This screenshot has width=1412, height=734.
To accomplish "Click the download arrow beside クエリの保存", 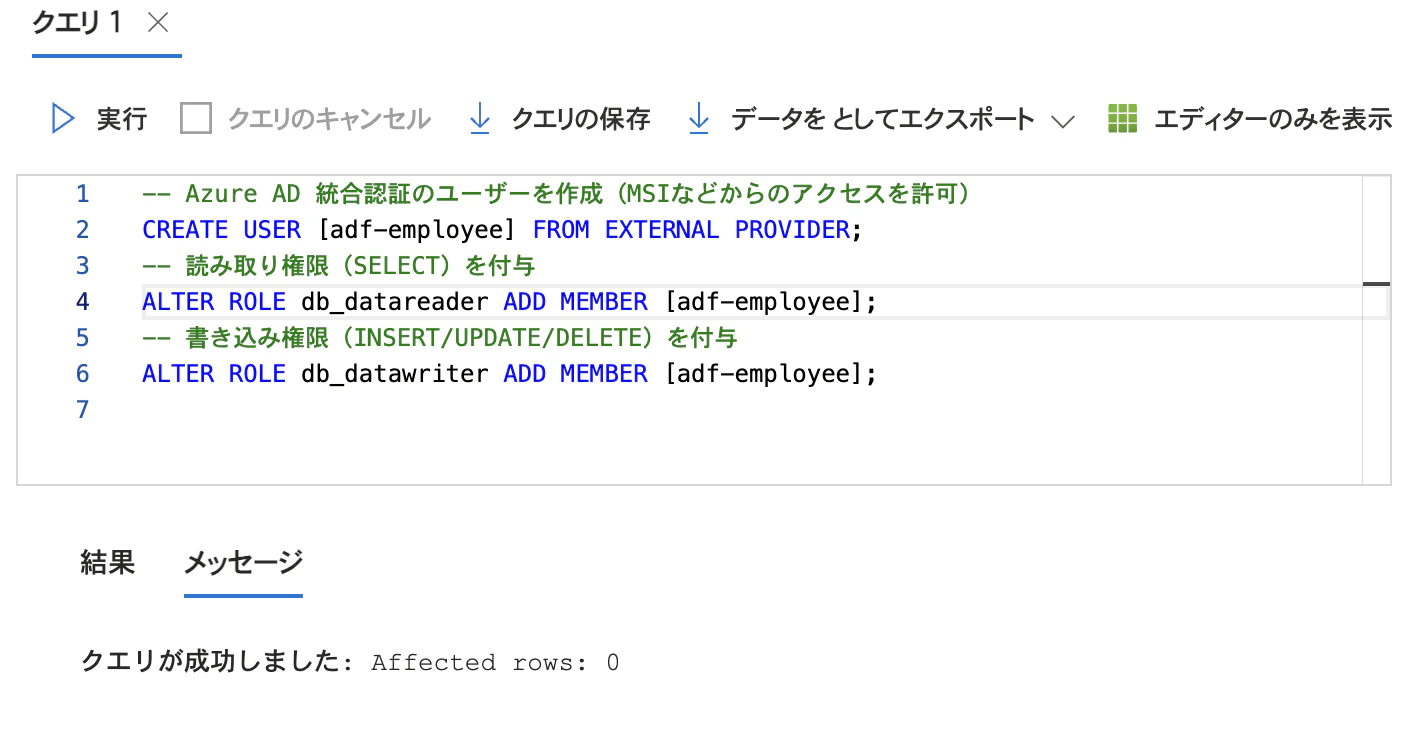I will tap(480, 119).
